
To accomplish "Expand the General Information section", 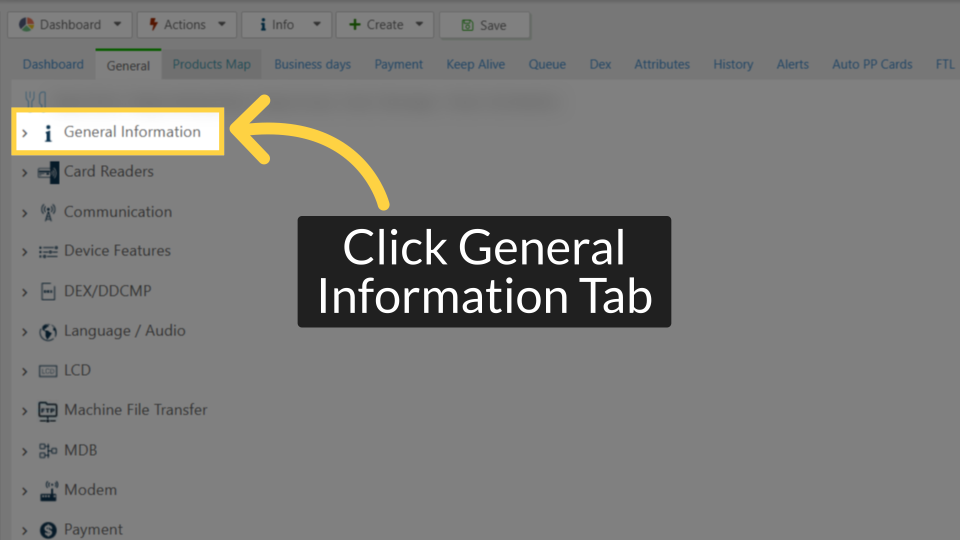I will 25,133.
